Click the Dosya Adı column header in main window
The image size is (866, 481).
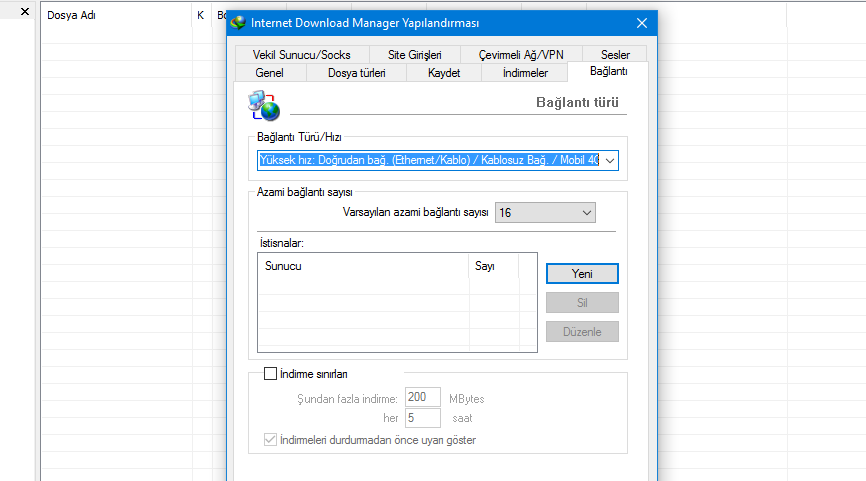coord(117,15)
